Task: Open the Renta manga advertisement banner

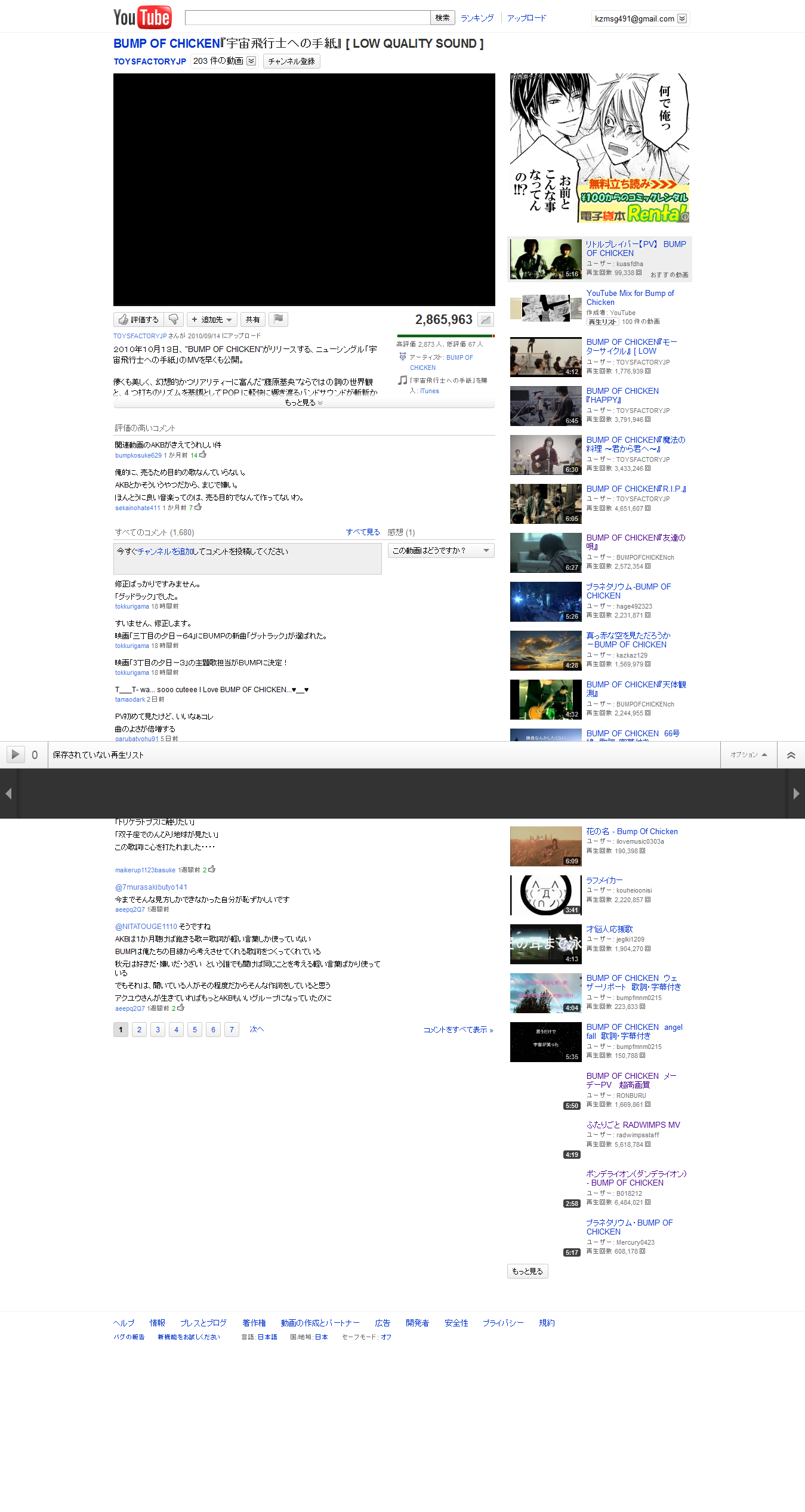Action: click(x=600, y=148)
